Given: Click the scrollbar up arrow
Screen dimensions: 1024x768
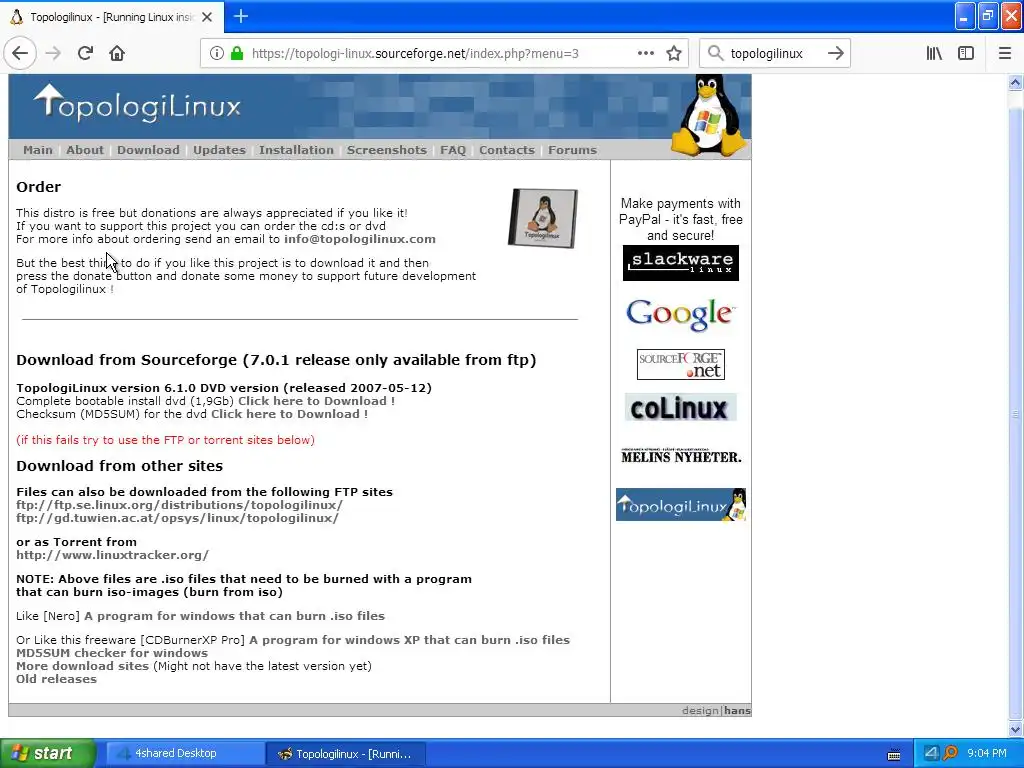Looking at the screenshot, I should pos(1015,82).
